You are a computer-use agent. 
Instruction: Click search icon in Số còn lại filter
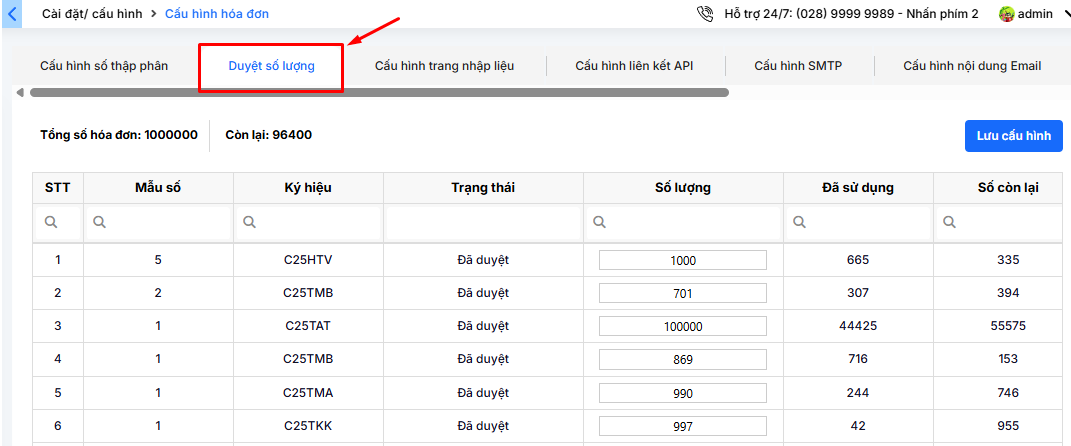[x=950, y=223]
